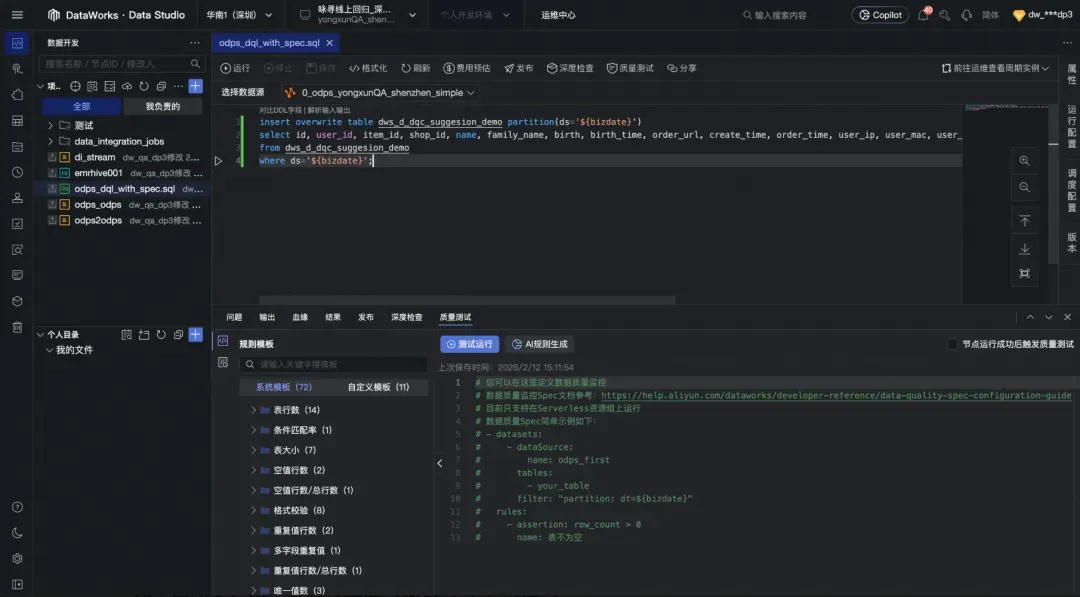Zoom in using editor magnifier plus icon

point(1024,160)
